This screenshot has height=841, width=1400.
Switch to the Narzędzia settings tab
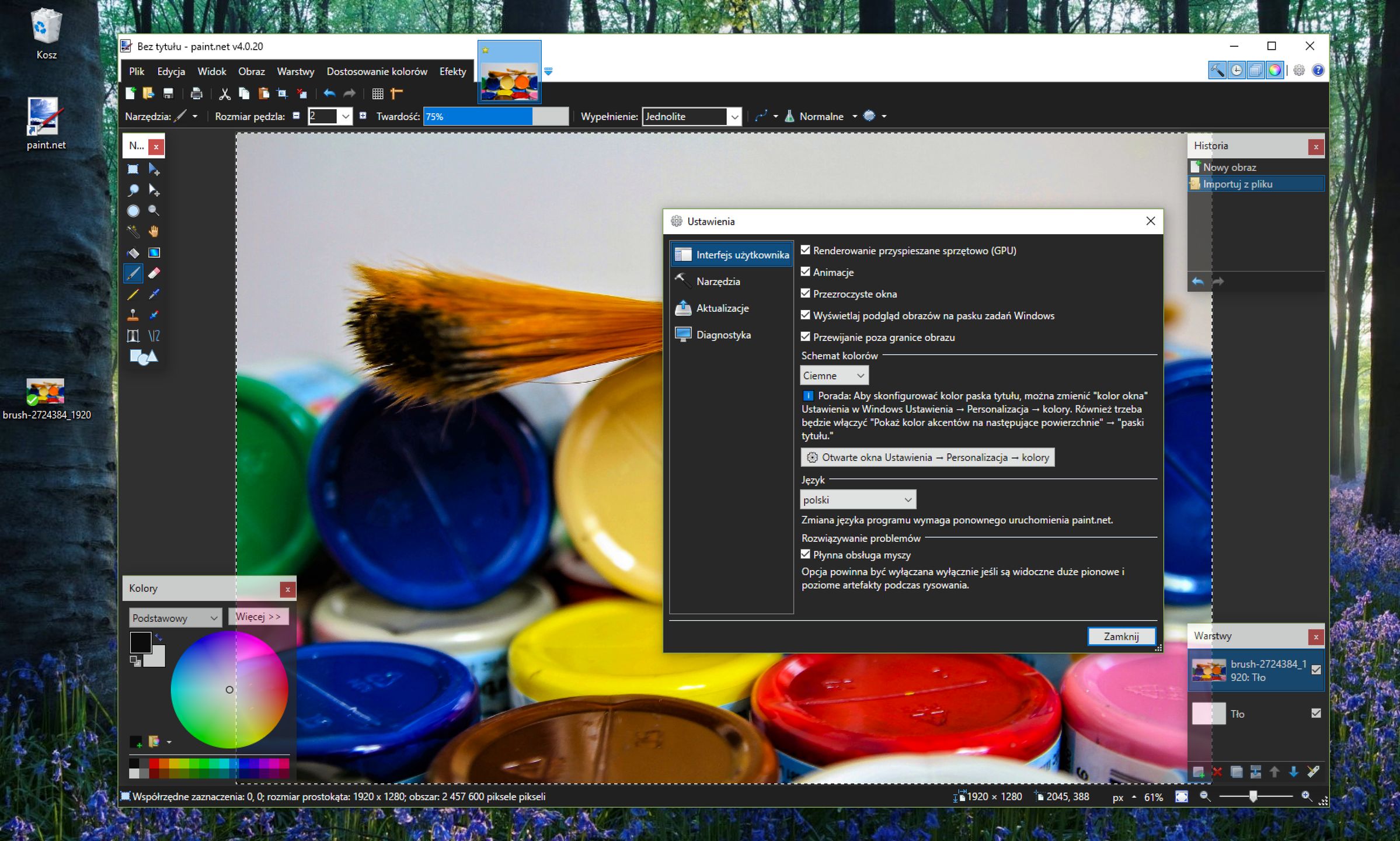(718, 282)
